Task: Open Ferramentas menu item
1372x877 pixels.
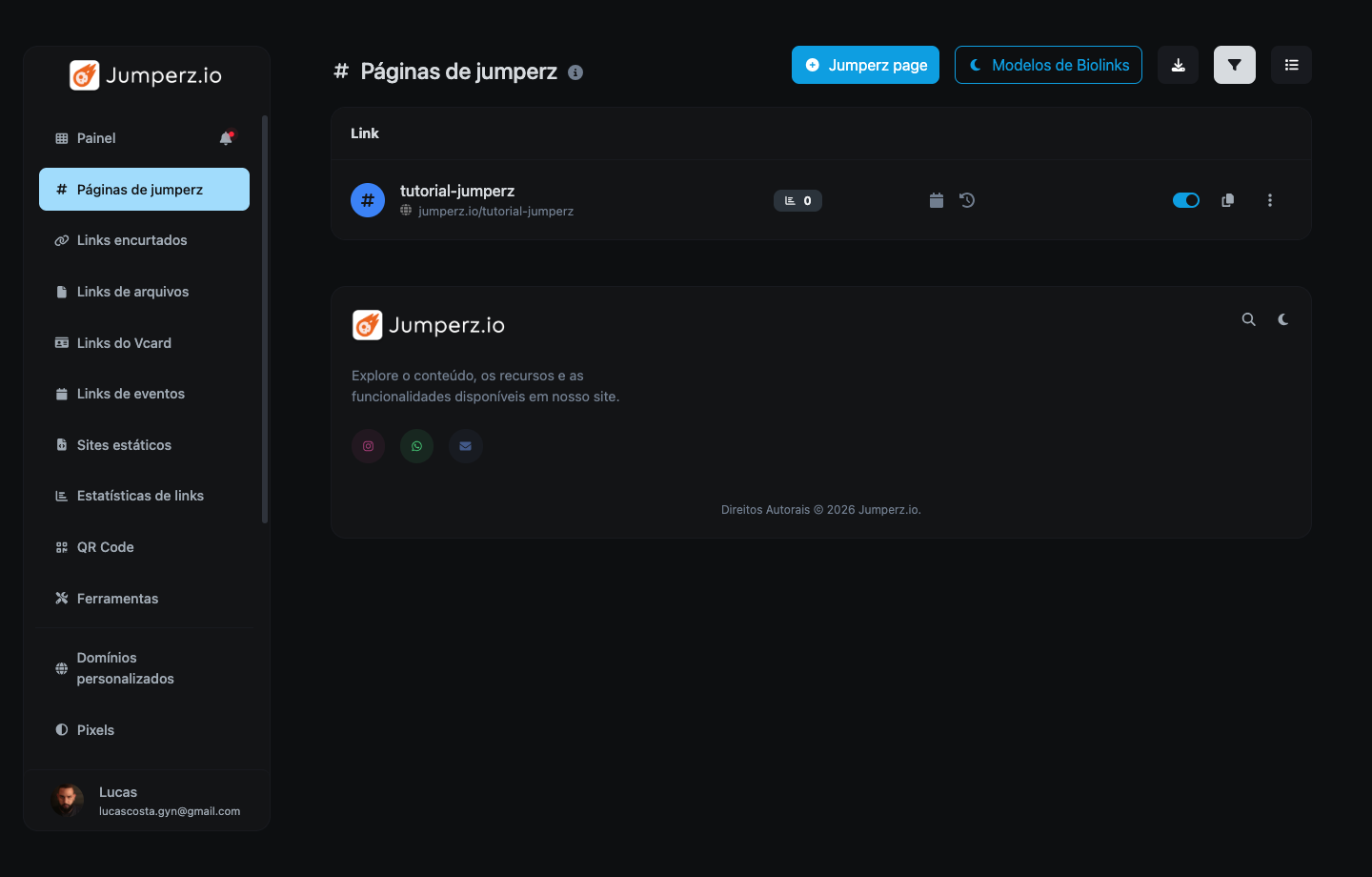Action: click(144, 599)
